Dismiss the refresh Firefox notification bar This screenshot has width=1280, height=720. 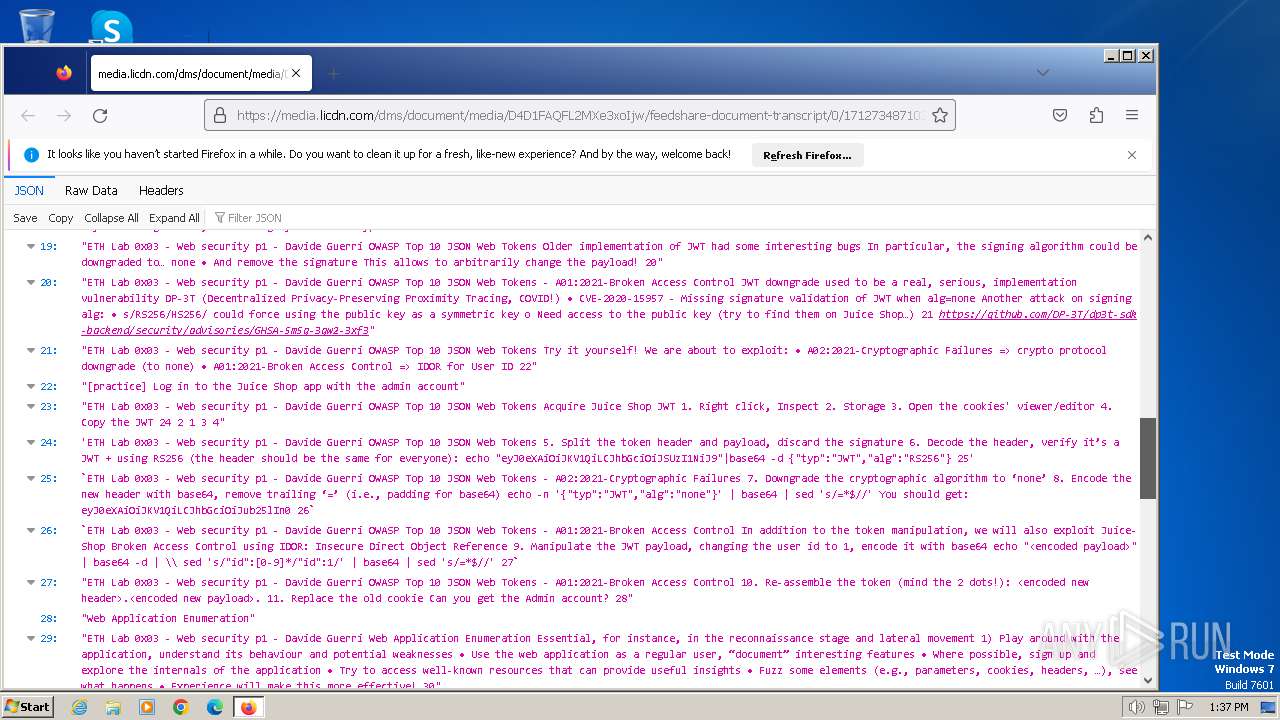click(x=1132, y=155)
